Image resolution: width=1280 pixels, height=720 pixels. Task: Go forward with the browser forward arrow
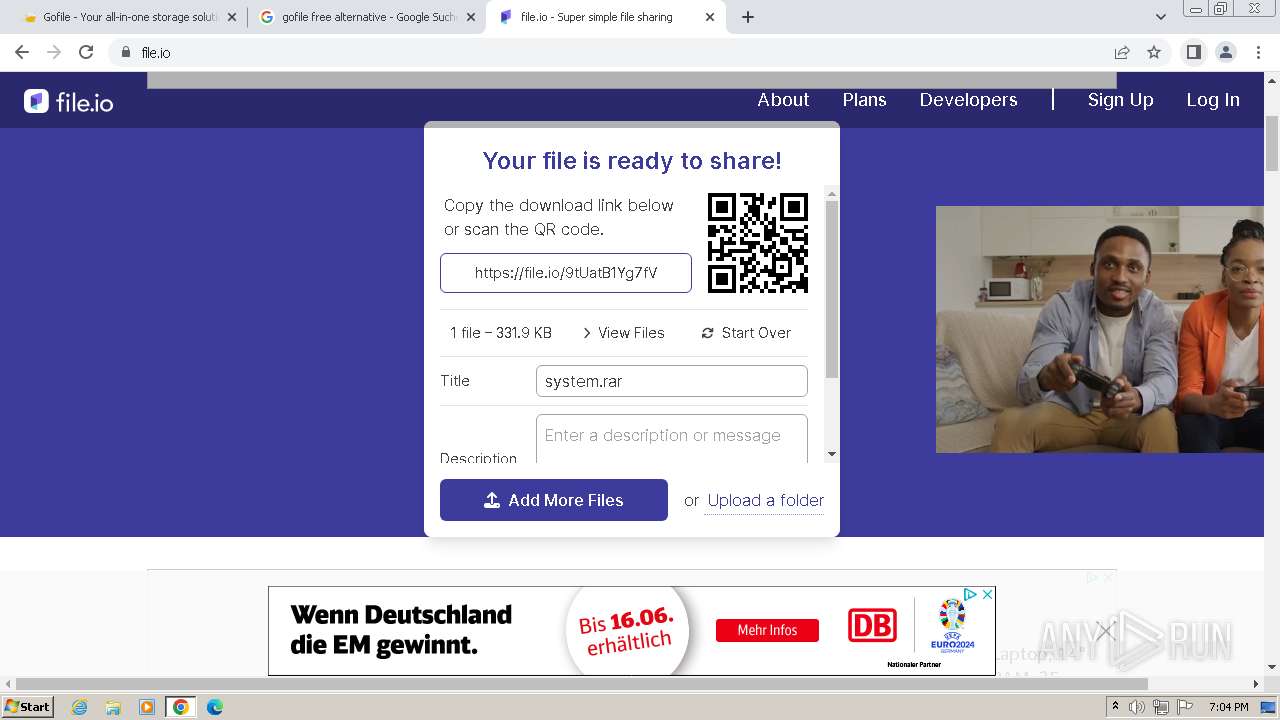click(54, 52)
